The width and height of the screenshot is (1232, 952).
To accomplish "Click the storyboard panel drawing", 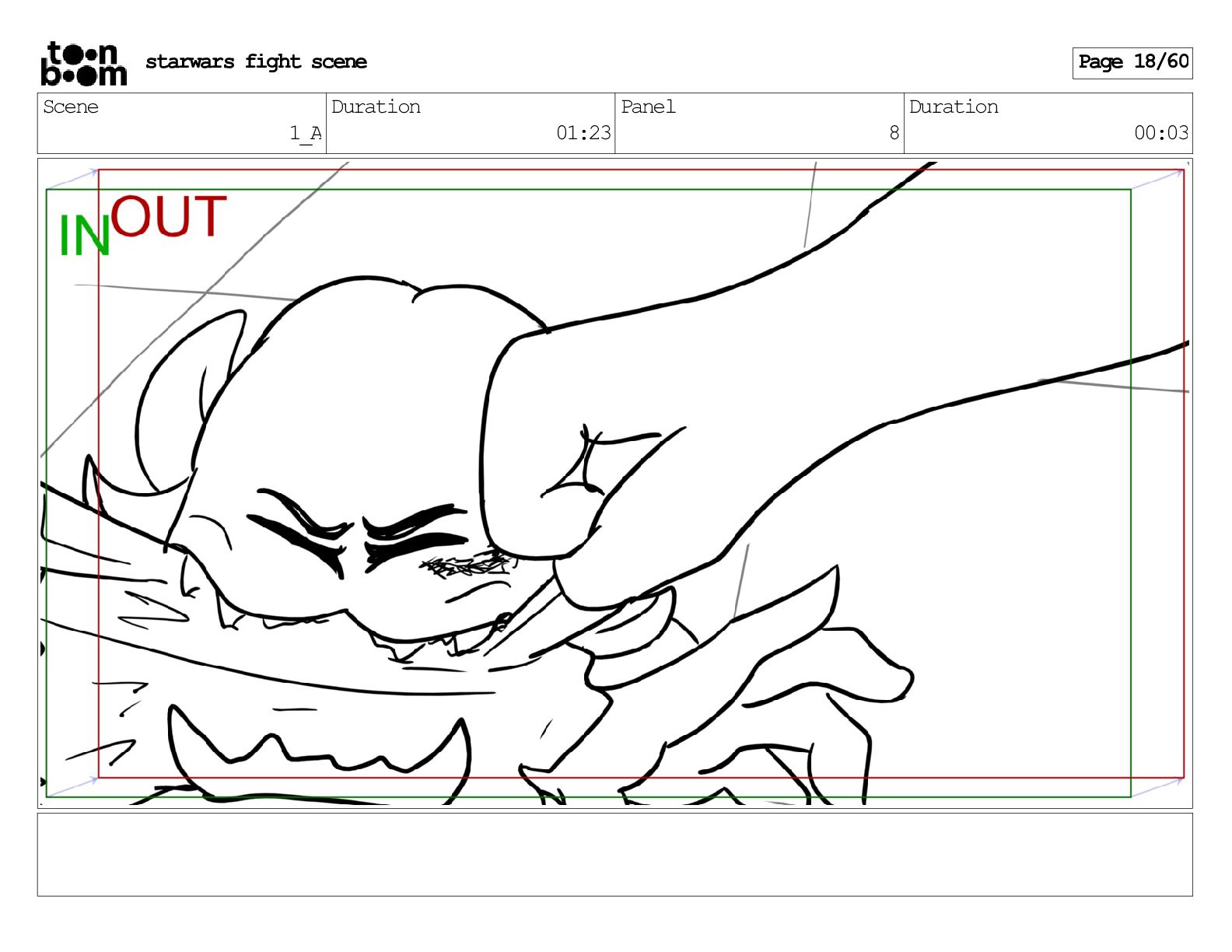I will (x=614, y=483).
